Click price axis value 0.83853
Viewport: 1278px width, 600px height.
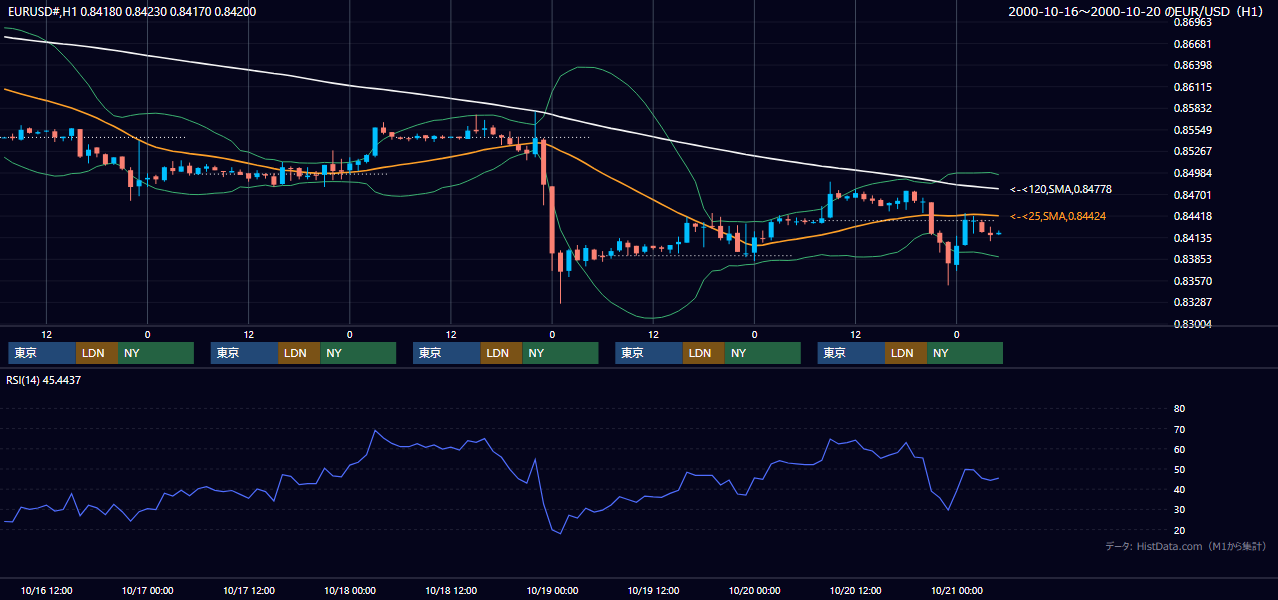pos(1192,259)
